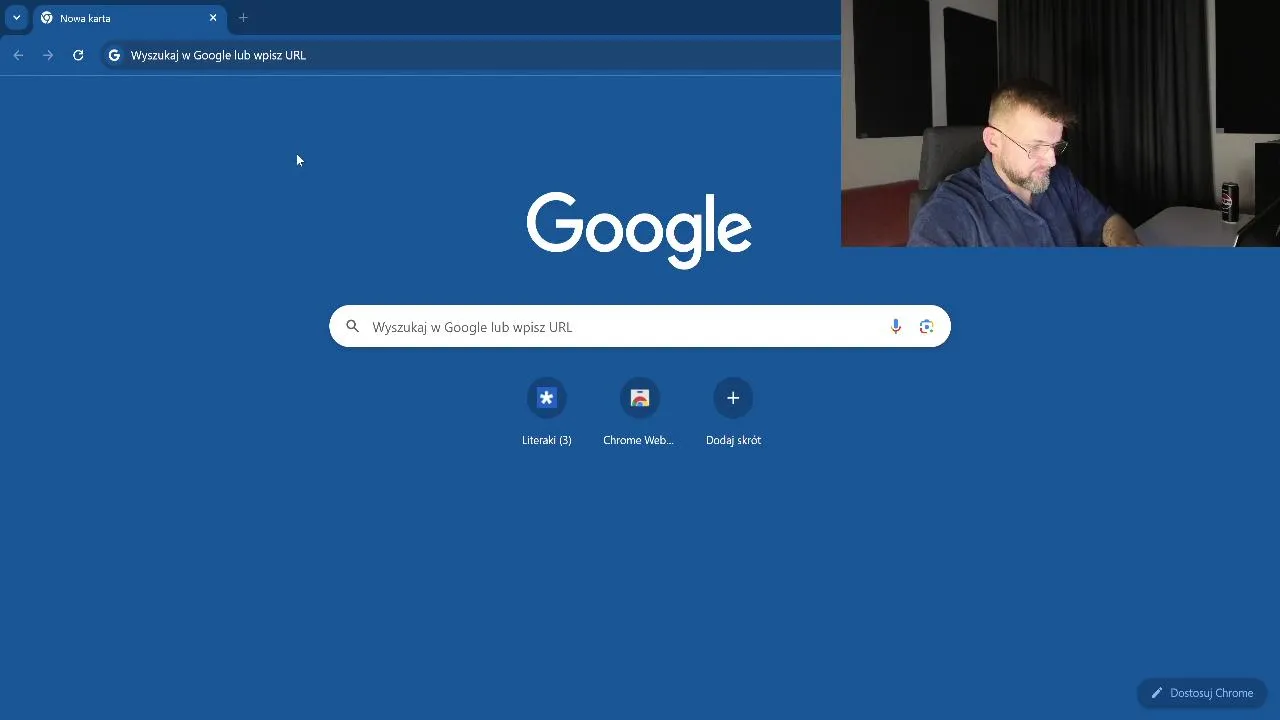Click the Google icon in address bar
This screenshot has width=1280, height=720.
pyautogui.click(x=114, y=55)
